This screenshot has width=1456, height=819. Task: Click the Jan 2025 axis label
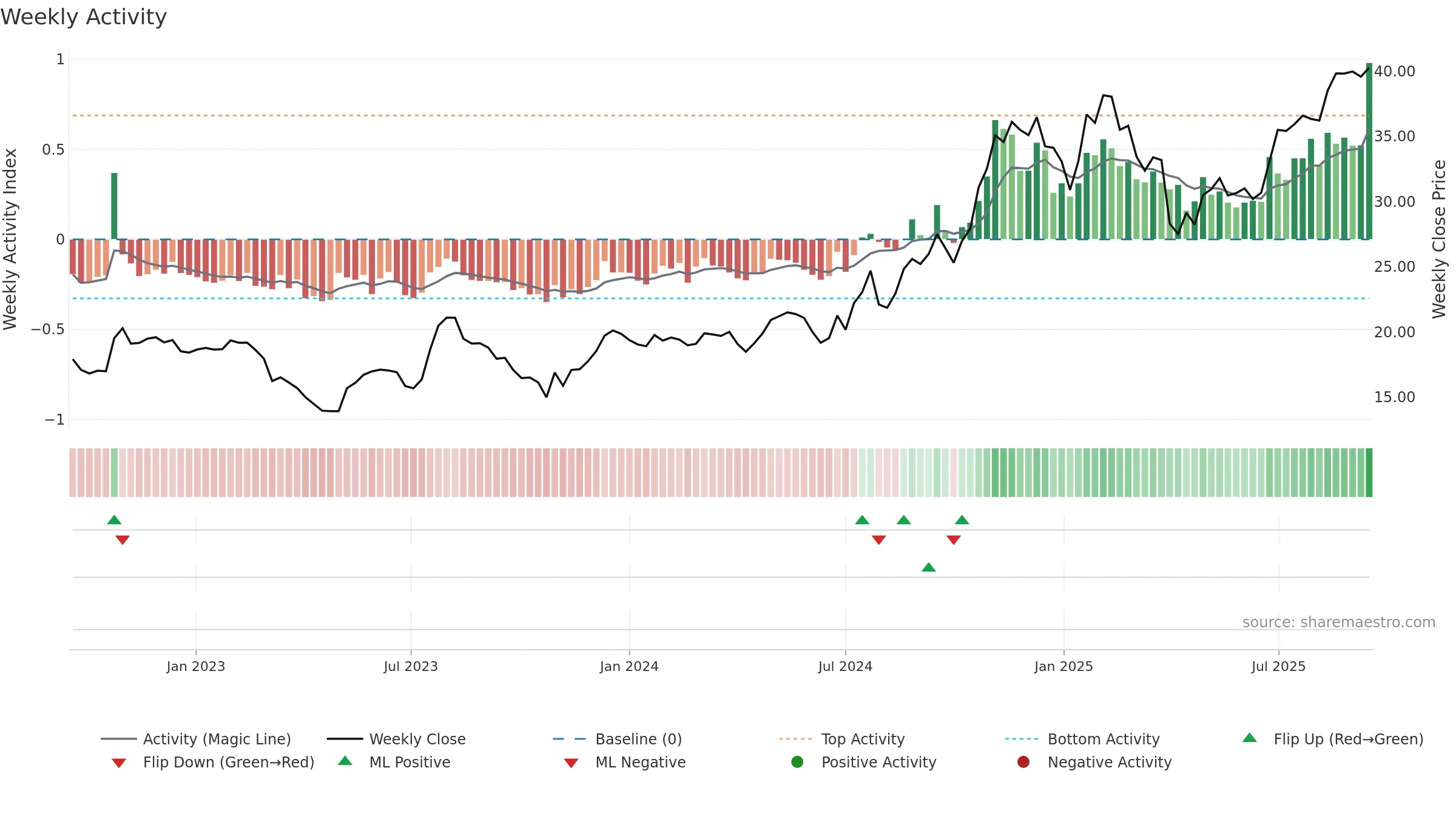(x=1063, y=666)
